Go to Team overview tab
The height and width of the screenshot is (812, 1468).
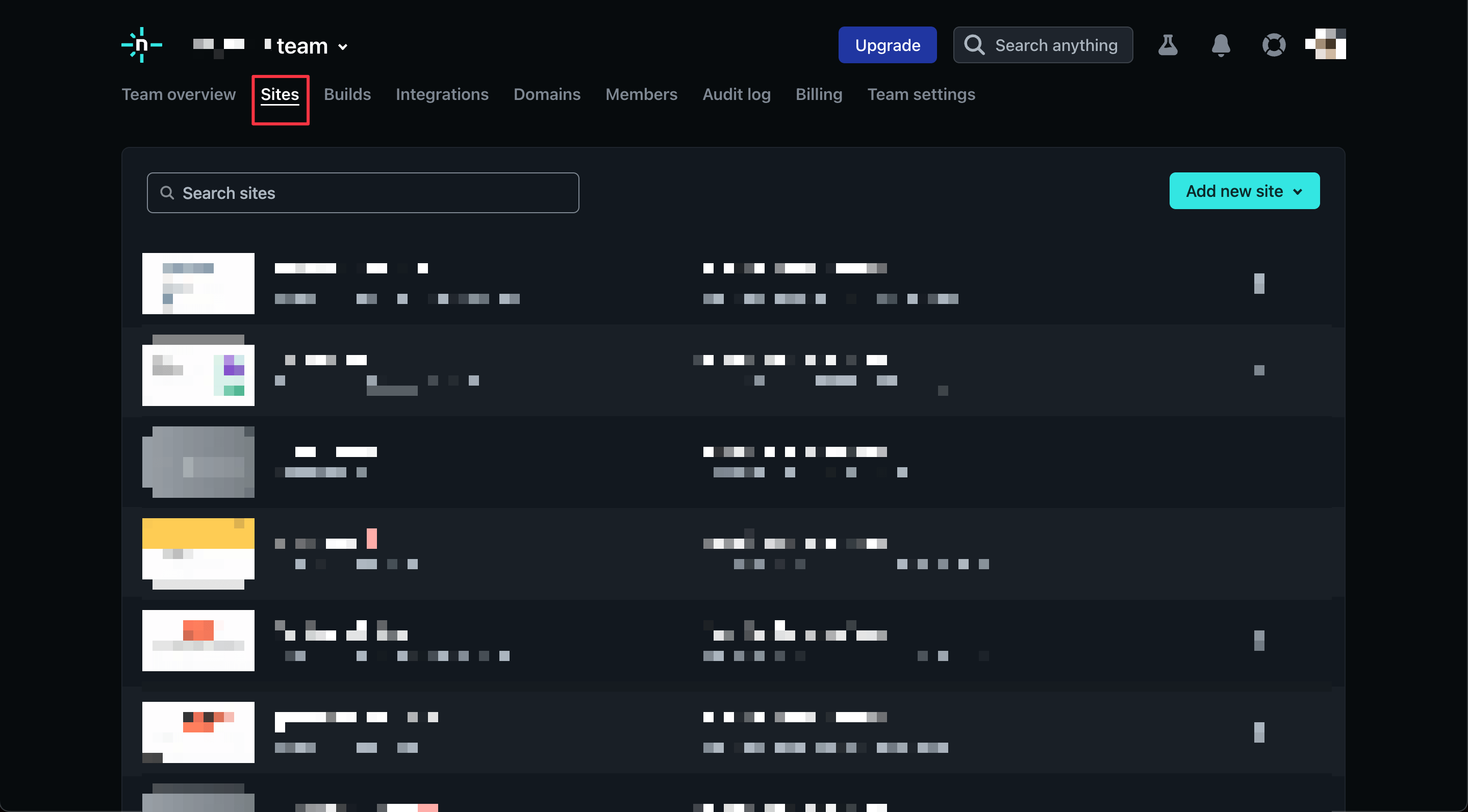point(179,94)
